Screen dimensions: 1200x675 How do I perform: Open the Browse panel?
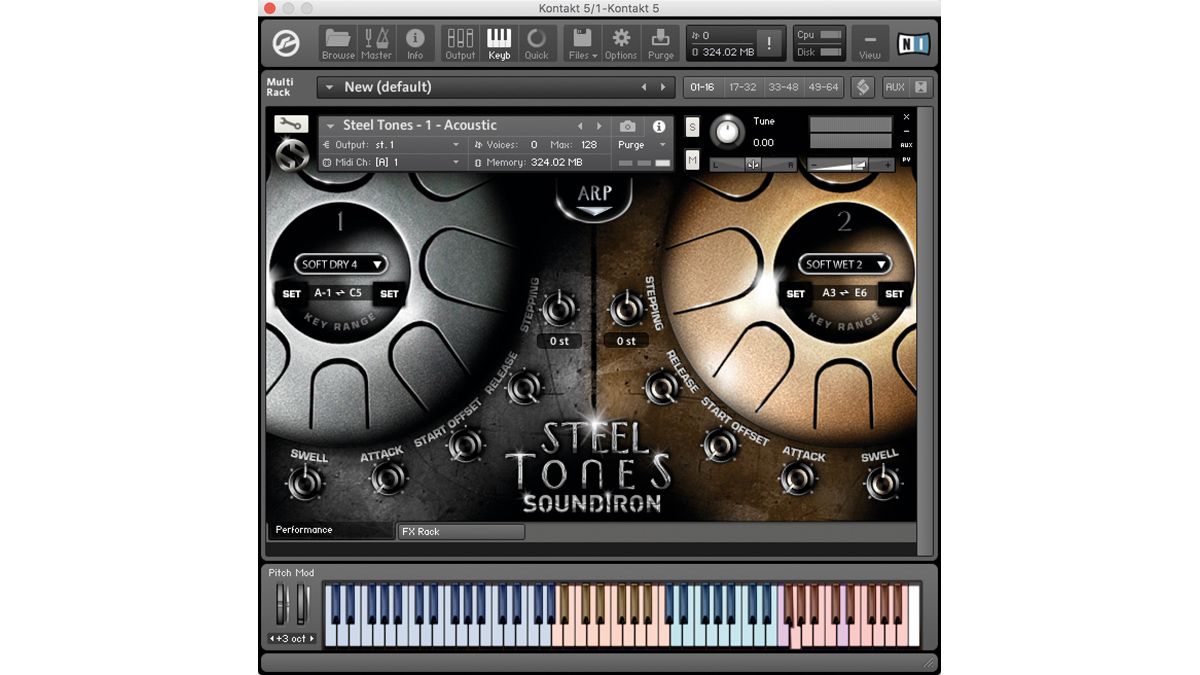(338, 42)
